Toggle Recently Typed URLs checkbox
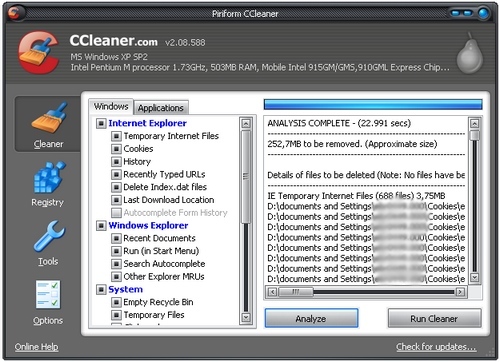This screenshot has width=500, height=362. [116, 174]
